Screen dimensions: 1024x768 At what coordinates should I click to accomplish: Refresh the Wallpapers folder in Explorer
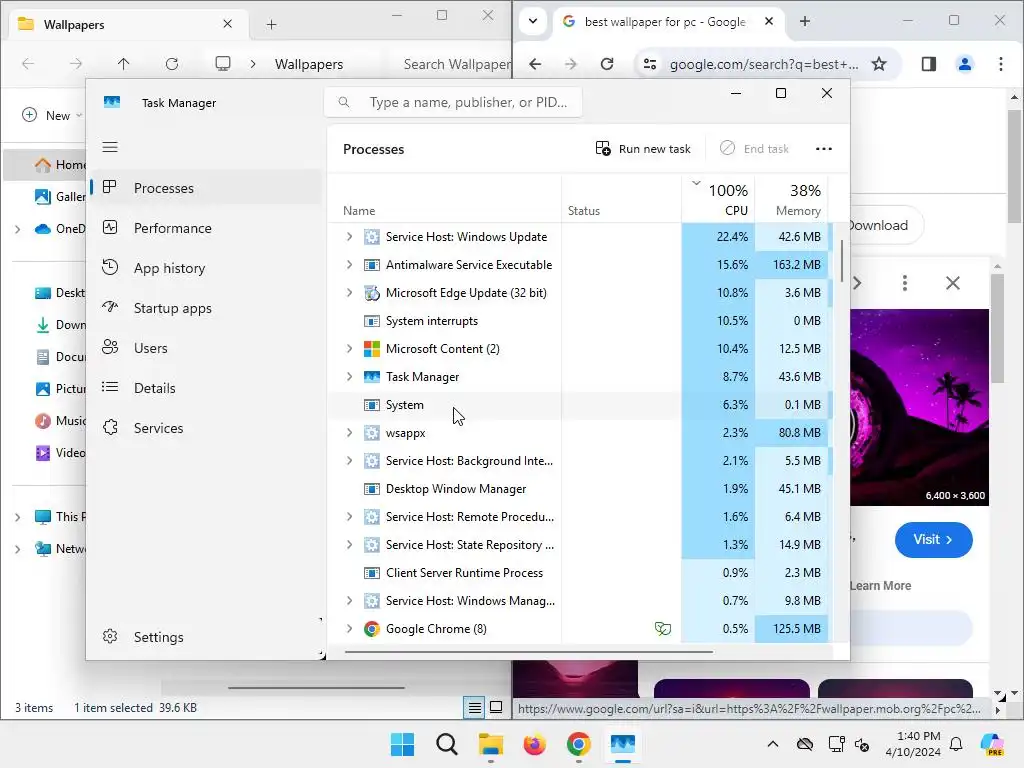coord(172,64)
